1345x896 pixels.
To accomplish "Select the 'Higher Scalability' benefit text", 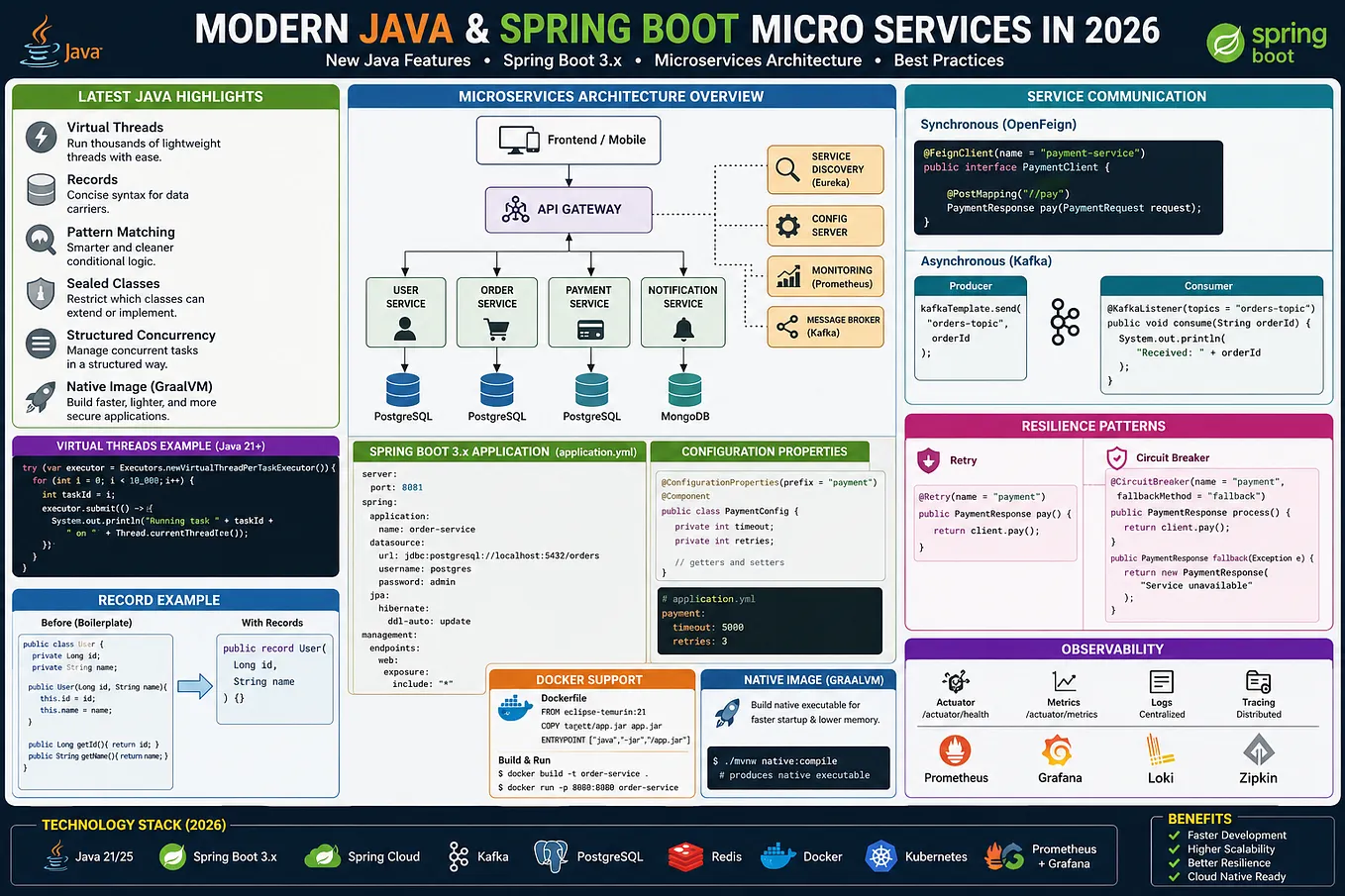I will [x=1231, y=849].
